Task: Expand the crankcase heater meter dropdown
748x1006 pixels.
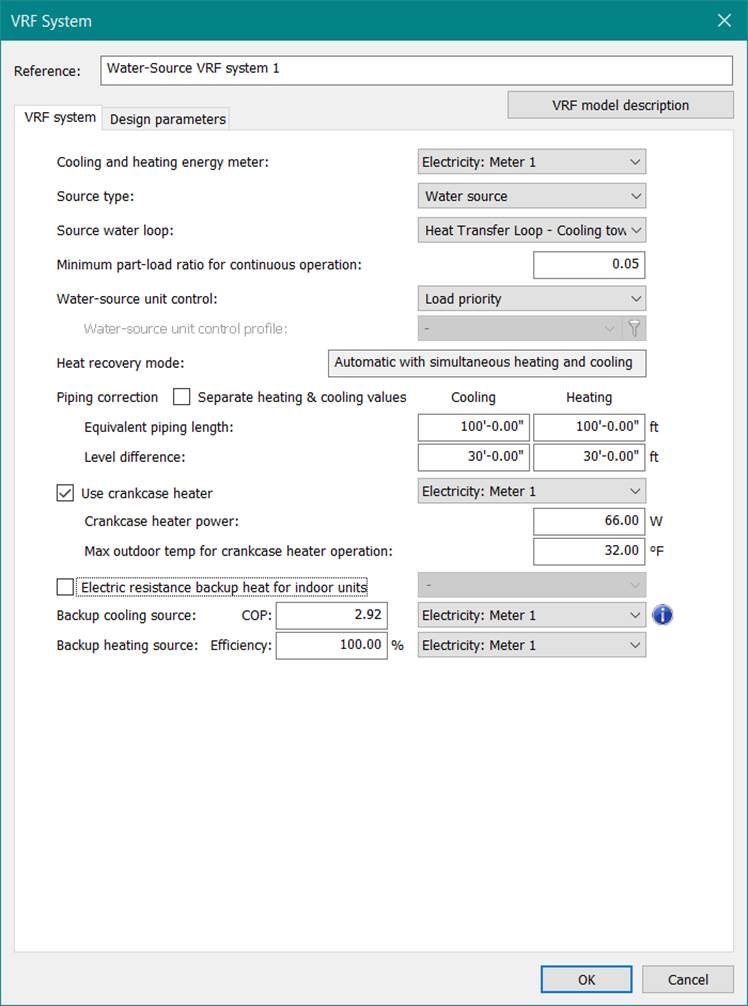Action: (x=531, y=491)
